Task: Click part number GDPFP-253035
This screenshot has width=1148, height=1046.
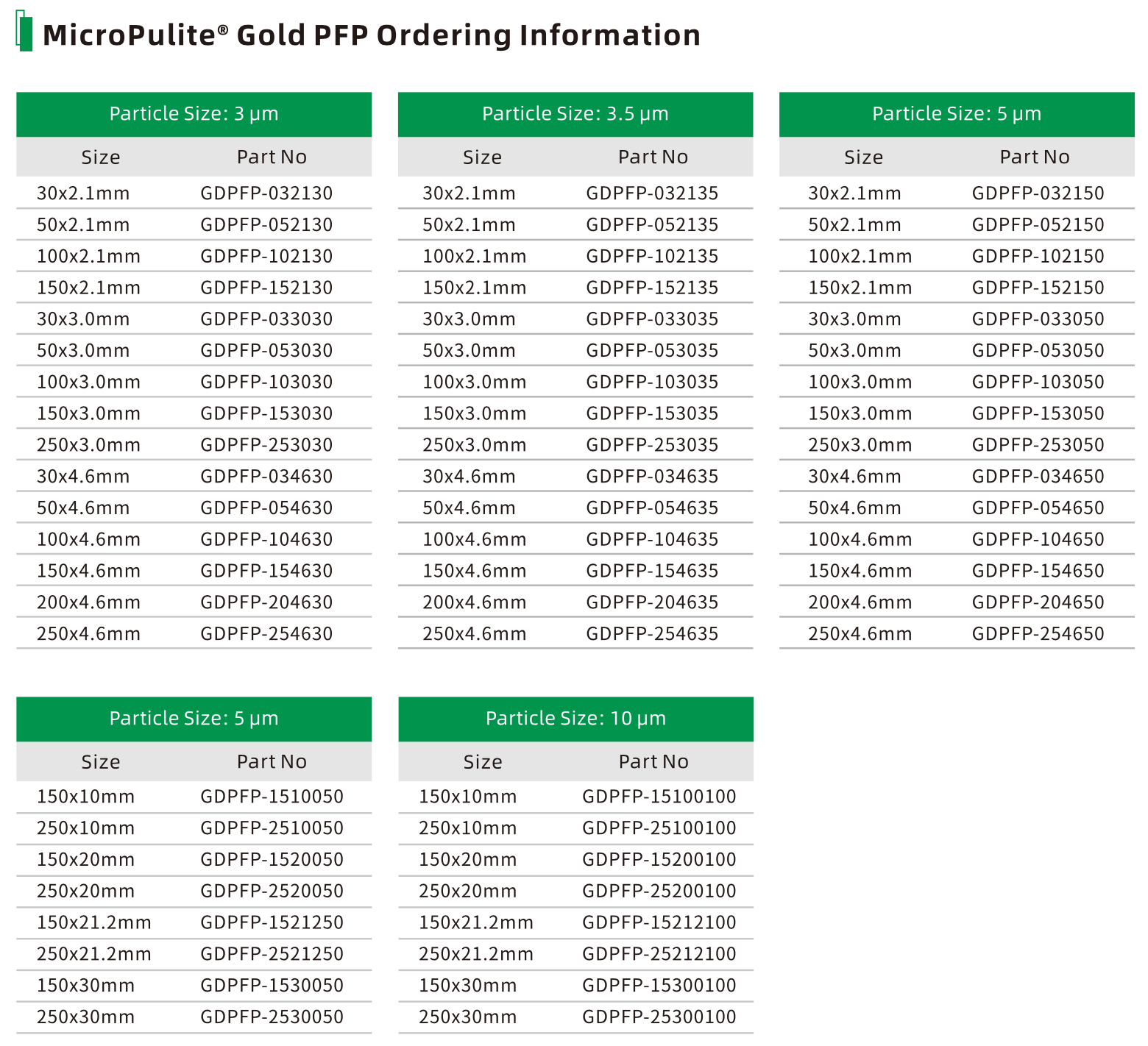Action: coord(652,445)
